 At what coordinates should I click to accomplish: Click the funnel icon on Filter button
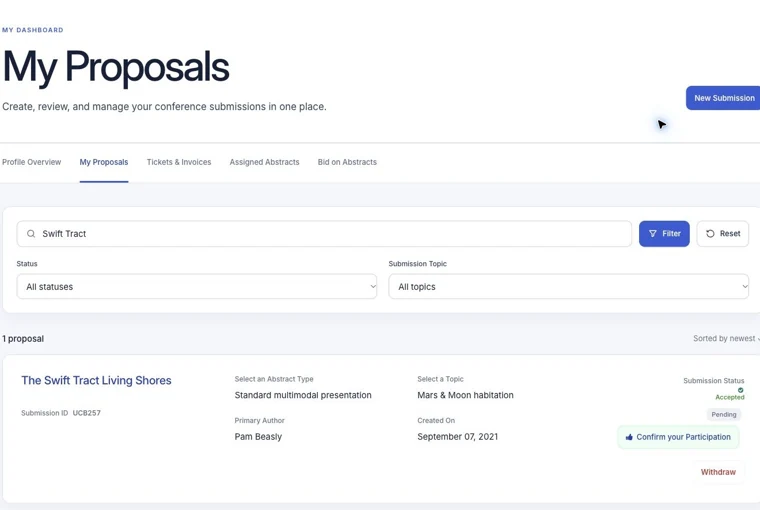click(652, 234)
